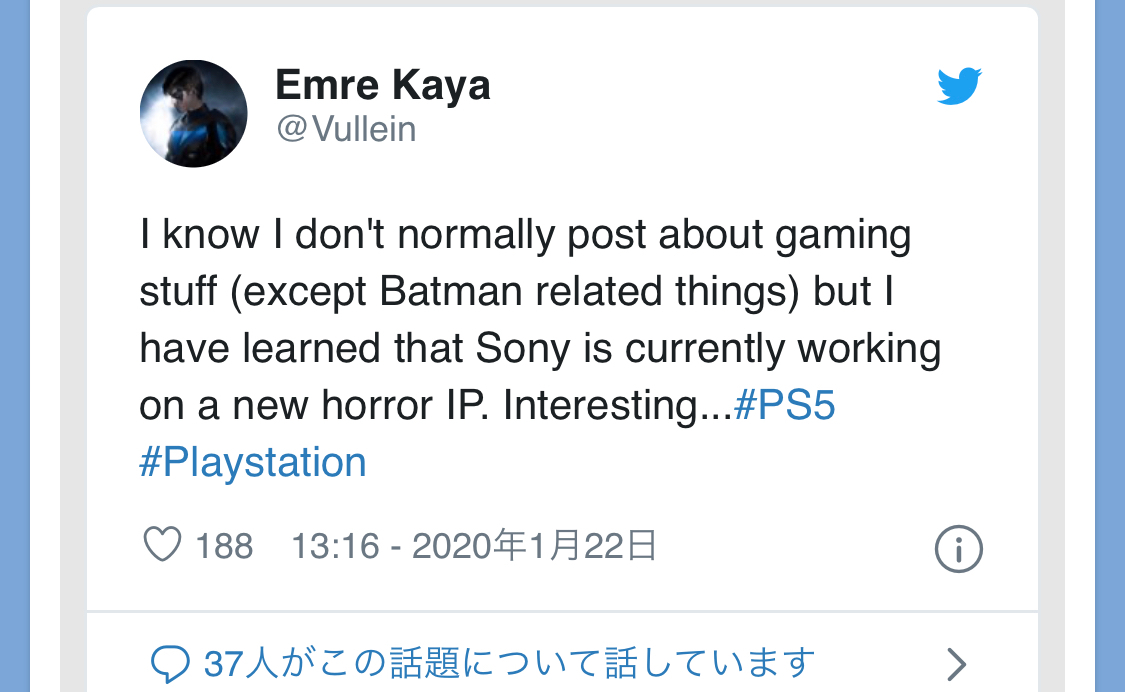Click the Emre Kaya display name
Viewport: 1125px width, 692px height.
383,86
